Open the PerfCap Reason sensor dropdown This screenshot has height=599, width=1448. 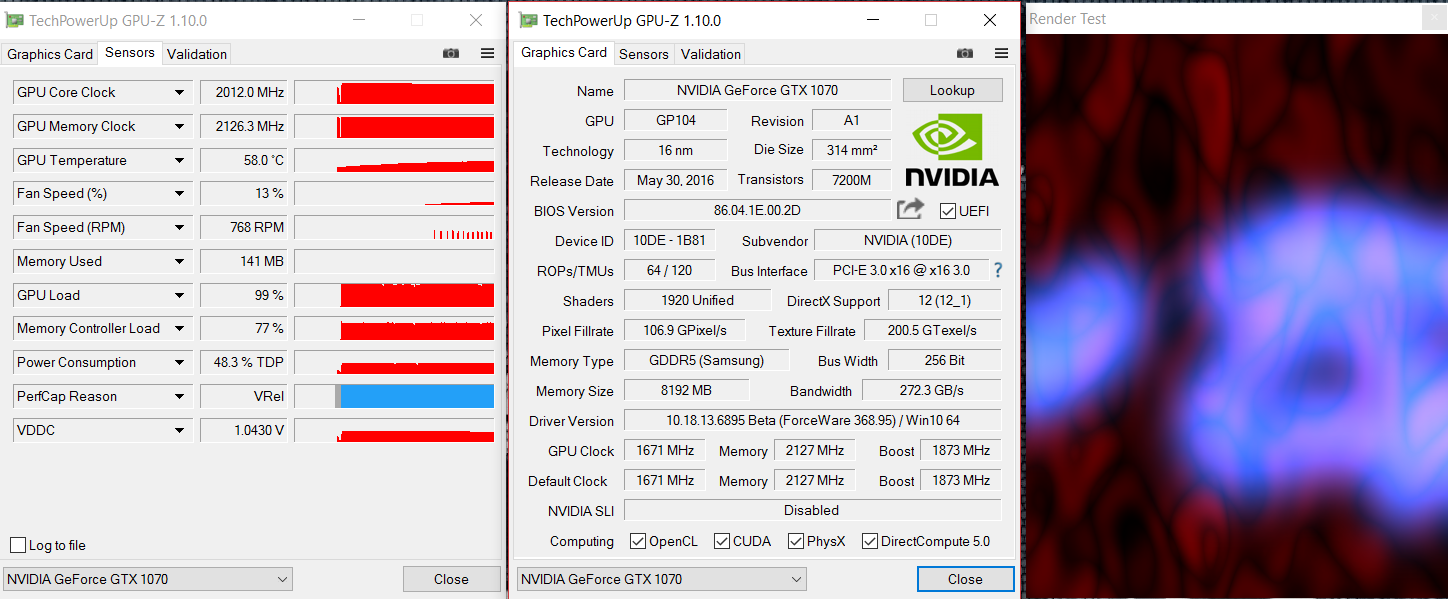click(180, 396)
